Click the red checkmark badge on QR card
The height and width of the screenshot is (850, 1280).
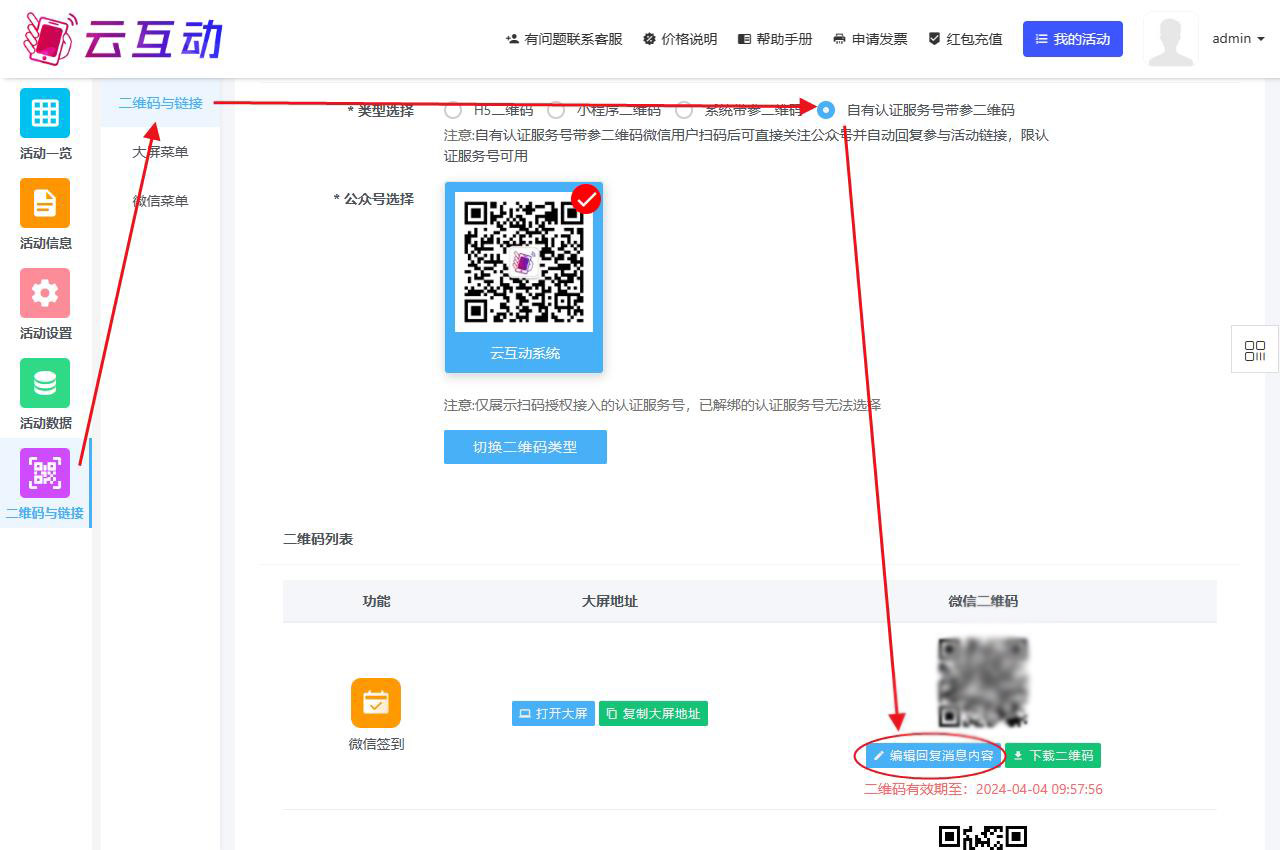(586, 199)
